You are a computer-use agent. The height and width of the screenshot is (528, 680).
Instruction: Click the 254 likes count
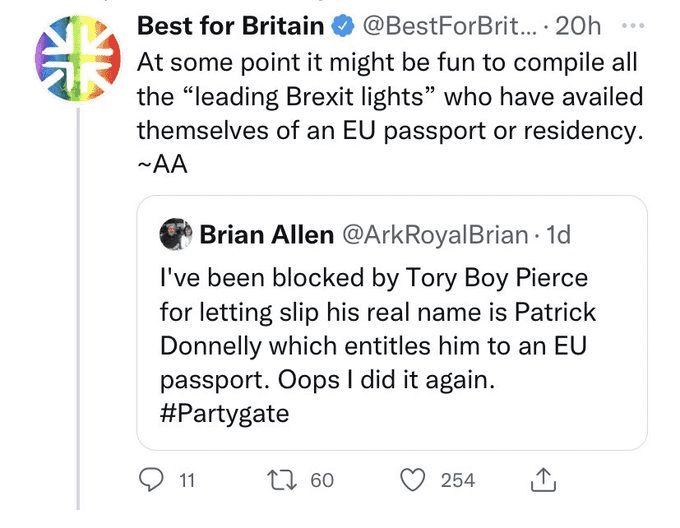click(458, 481)
